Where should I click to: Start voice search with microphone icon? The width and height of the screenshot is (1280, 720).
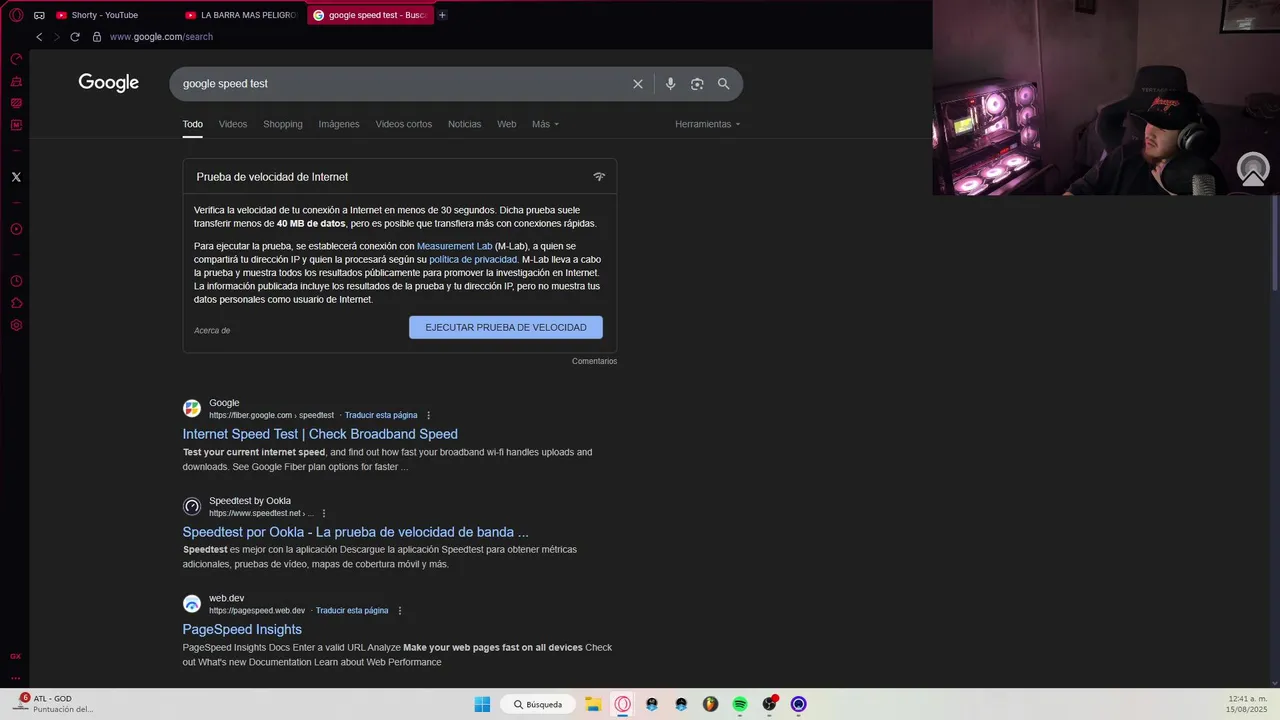pyautogui.click(x=670, y=84)
